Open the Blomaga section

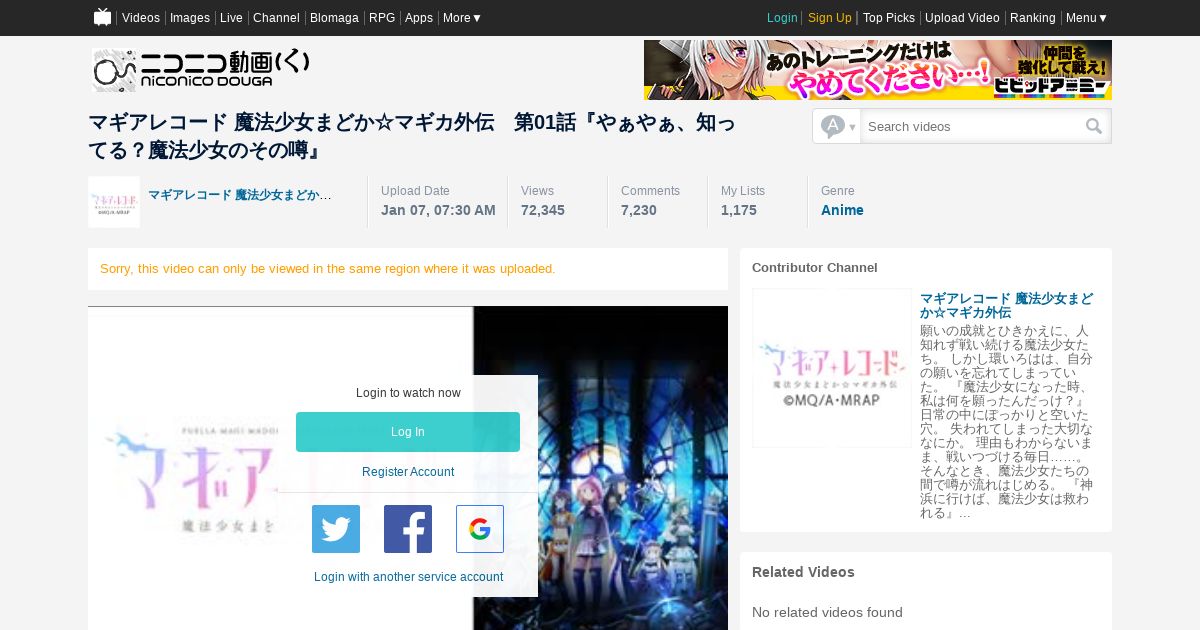334,18
